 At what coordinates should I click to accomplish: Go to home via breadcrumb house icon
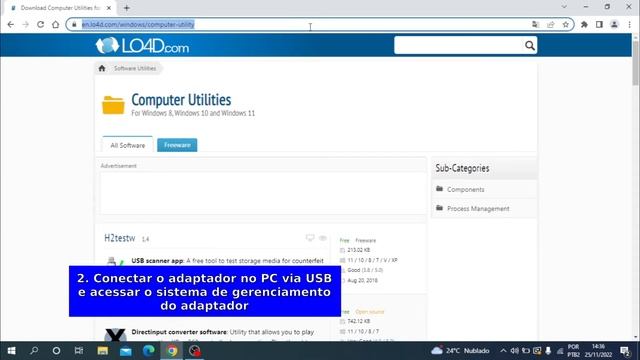point(102,68)
